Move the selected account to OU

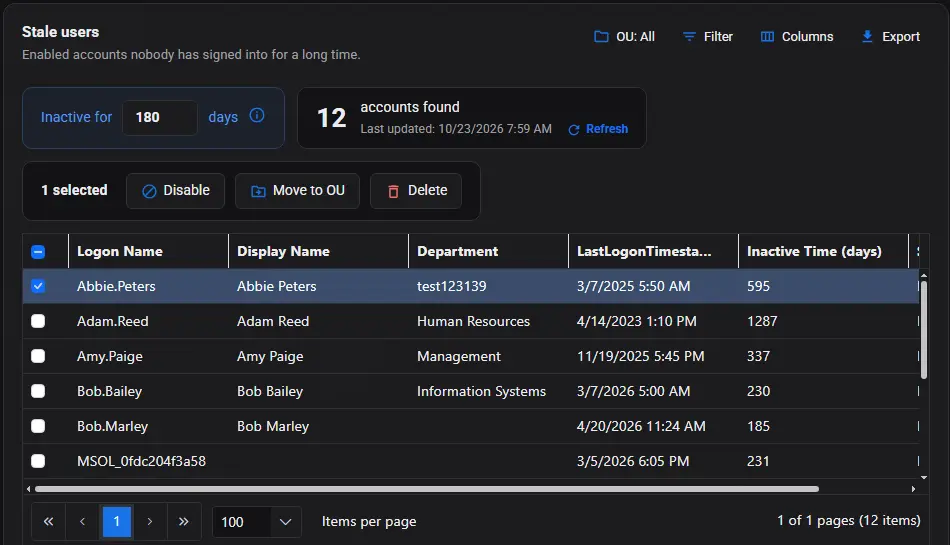[297, 191]
